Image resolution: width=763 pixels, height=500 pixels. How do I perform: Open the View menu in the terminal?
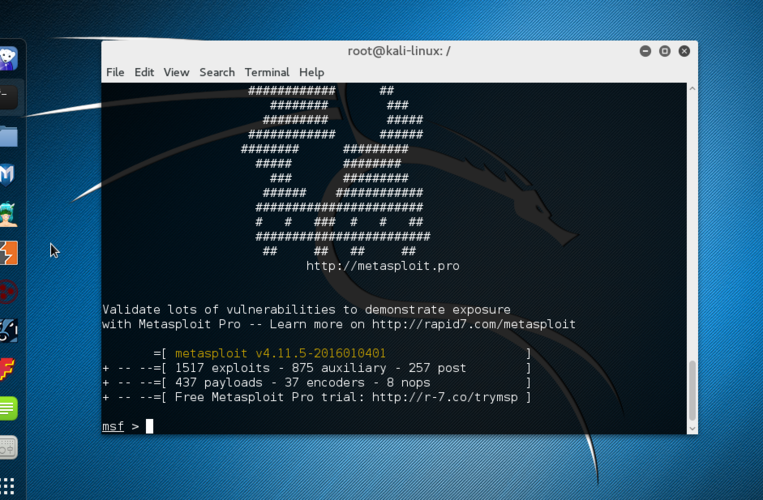176,72
